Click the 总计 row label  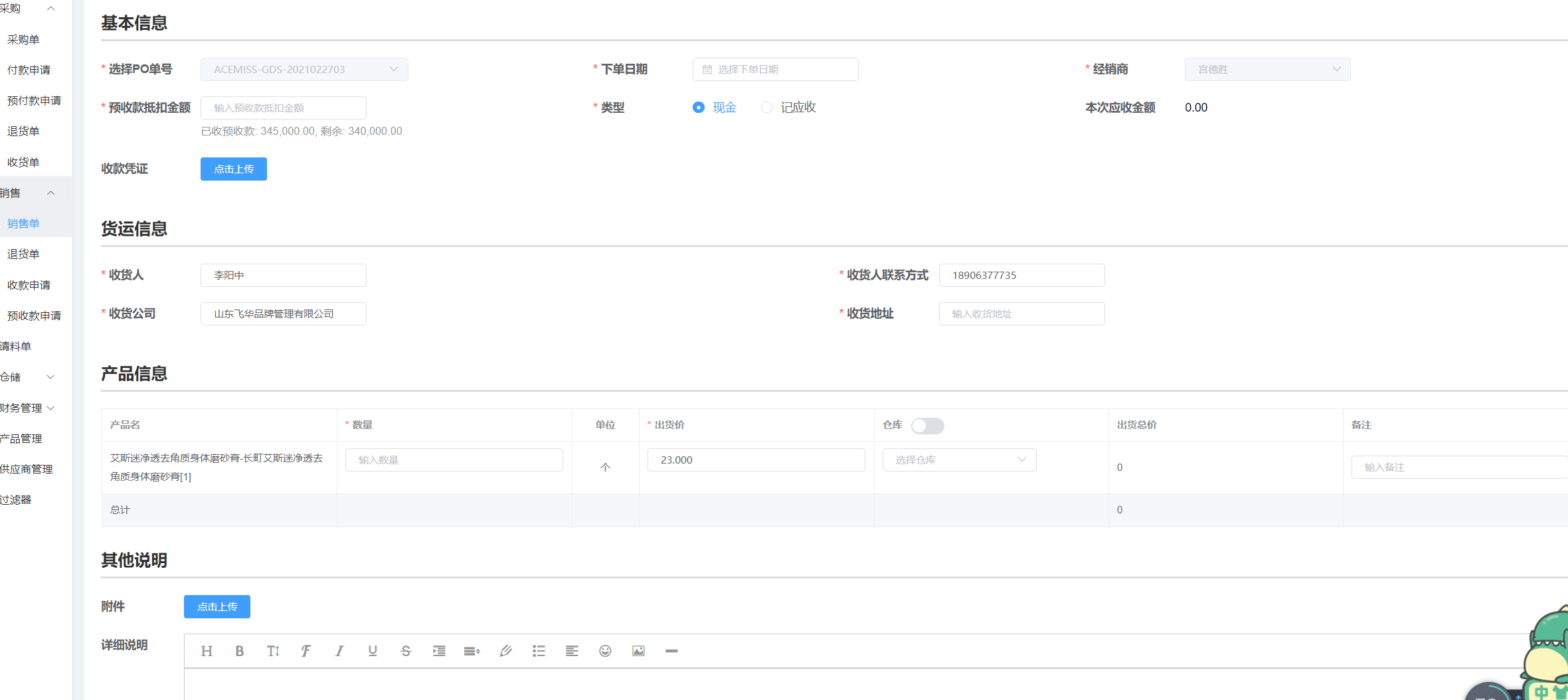120,510
